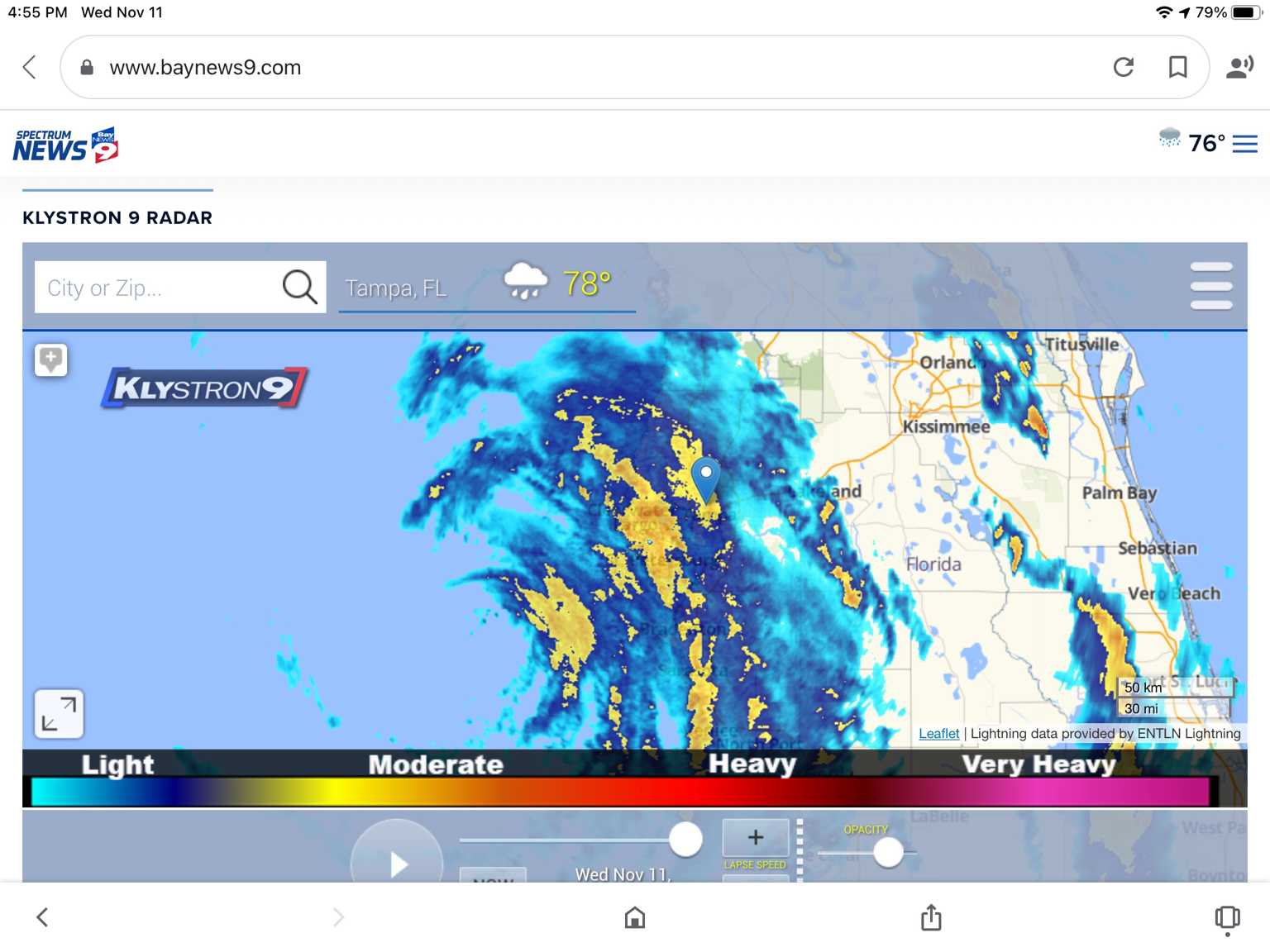Viewport: 1270px width, 952px height.
Task: Tap the browser back button in bottom bar
Action: pyautogui.click(x=42, y=917)
